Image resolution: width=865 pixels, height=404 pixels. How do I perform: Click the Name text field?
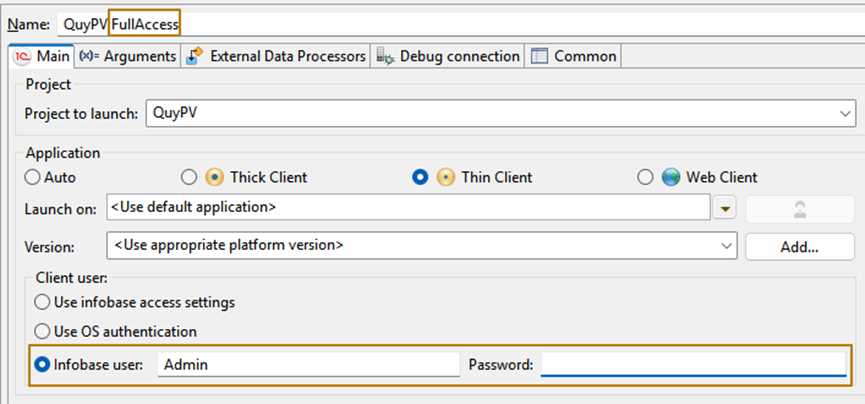(x=450, y=23)
